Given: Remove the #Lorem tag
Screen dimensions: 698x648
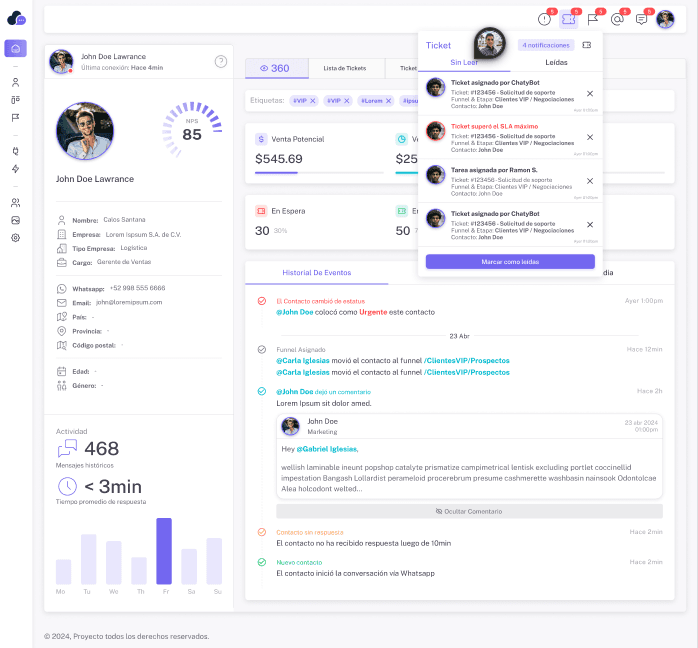Looking at the screenshot, I should [x=389, y=101].
